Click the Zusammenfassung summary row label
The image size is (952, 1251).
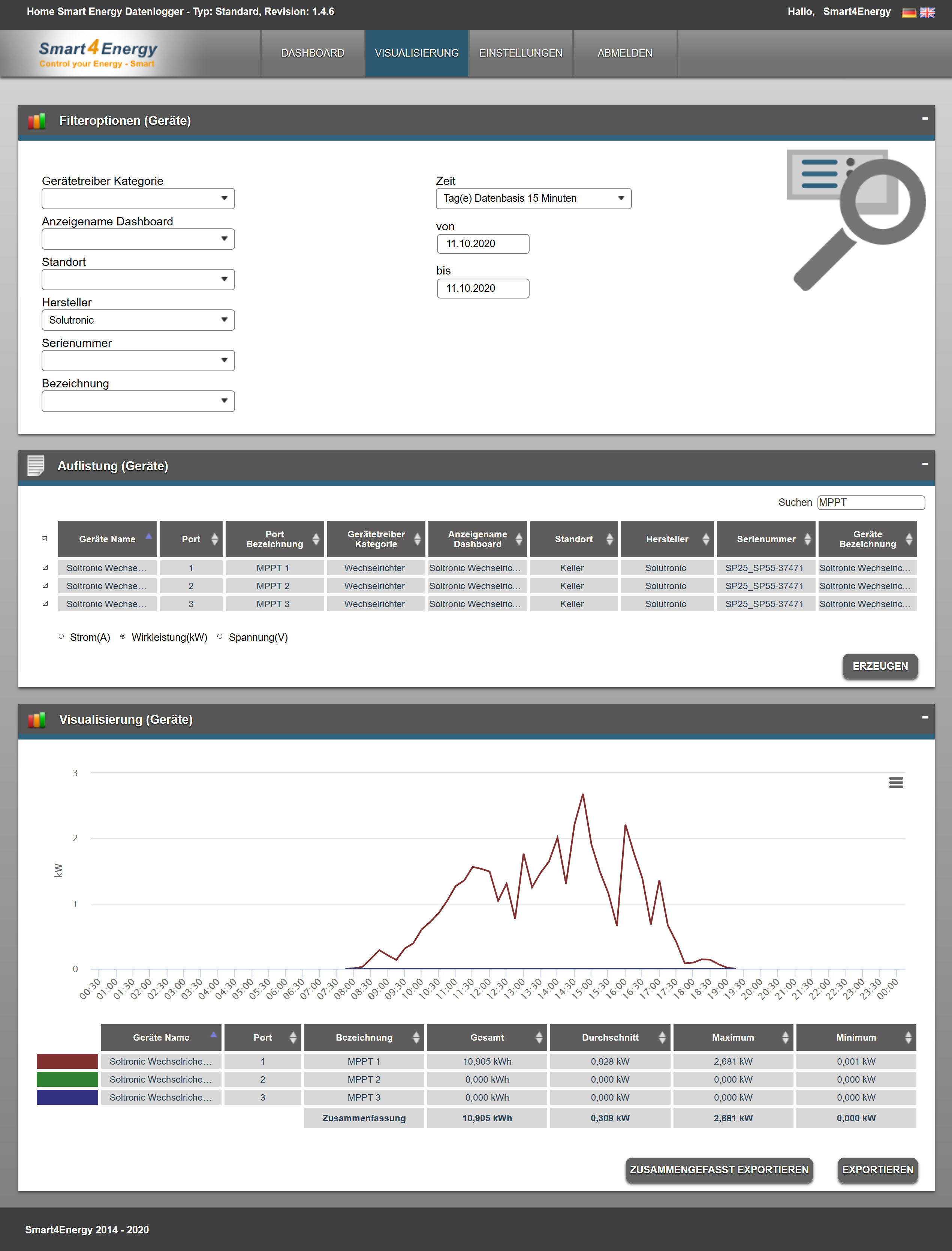point(364,1118)
